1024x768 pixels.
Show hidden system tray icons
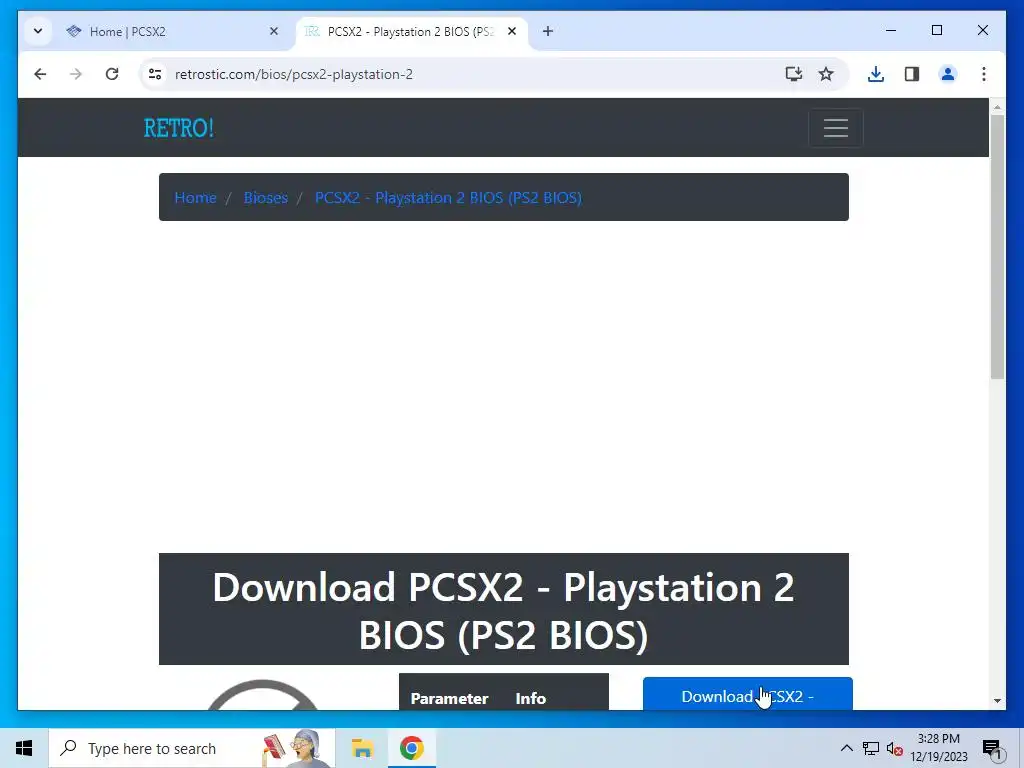(x=846, y=748)
